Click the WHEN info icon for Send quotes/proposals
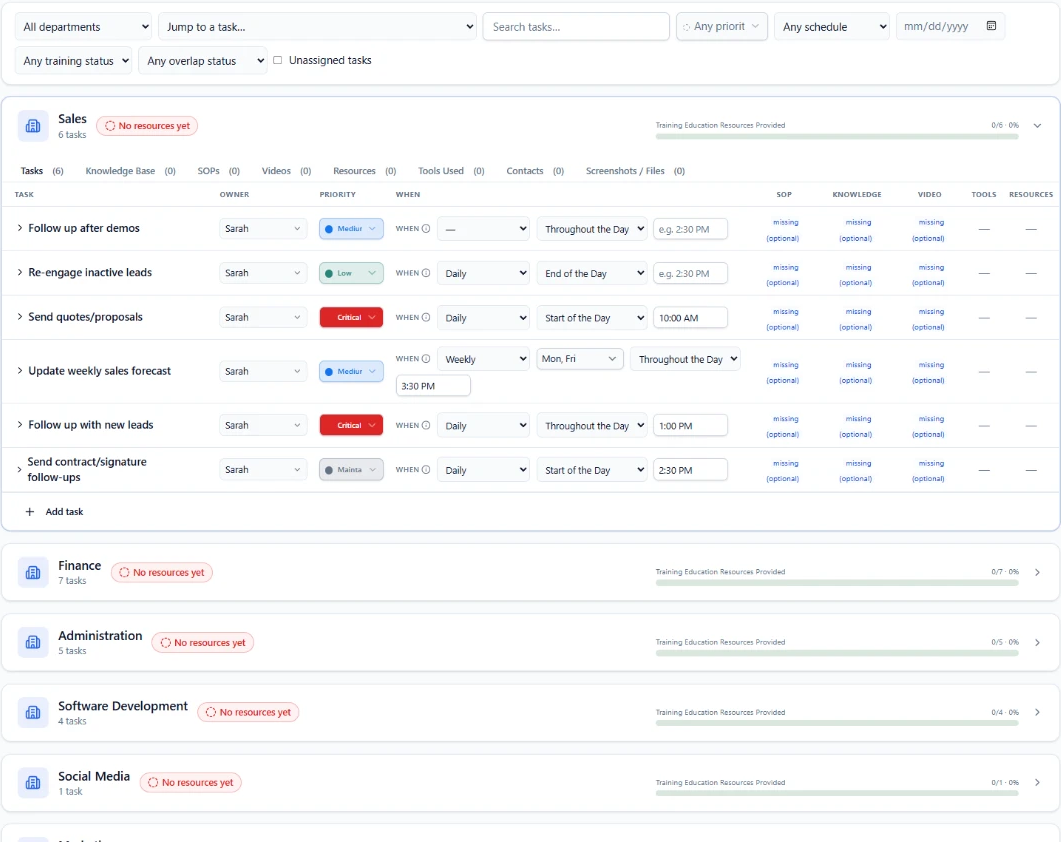The image size is (1061, 842). (x=426, y=317)
